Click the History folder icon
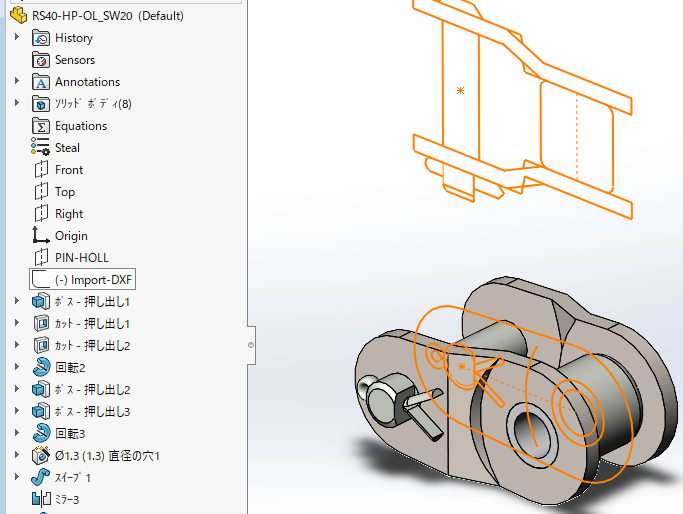The height and width of the screenshot is (514, 683). tap(41, 38)
